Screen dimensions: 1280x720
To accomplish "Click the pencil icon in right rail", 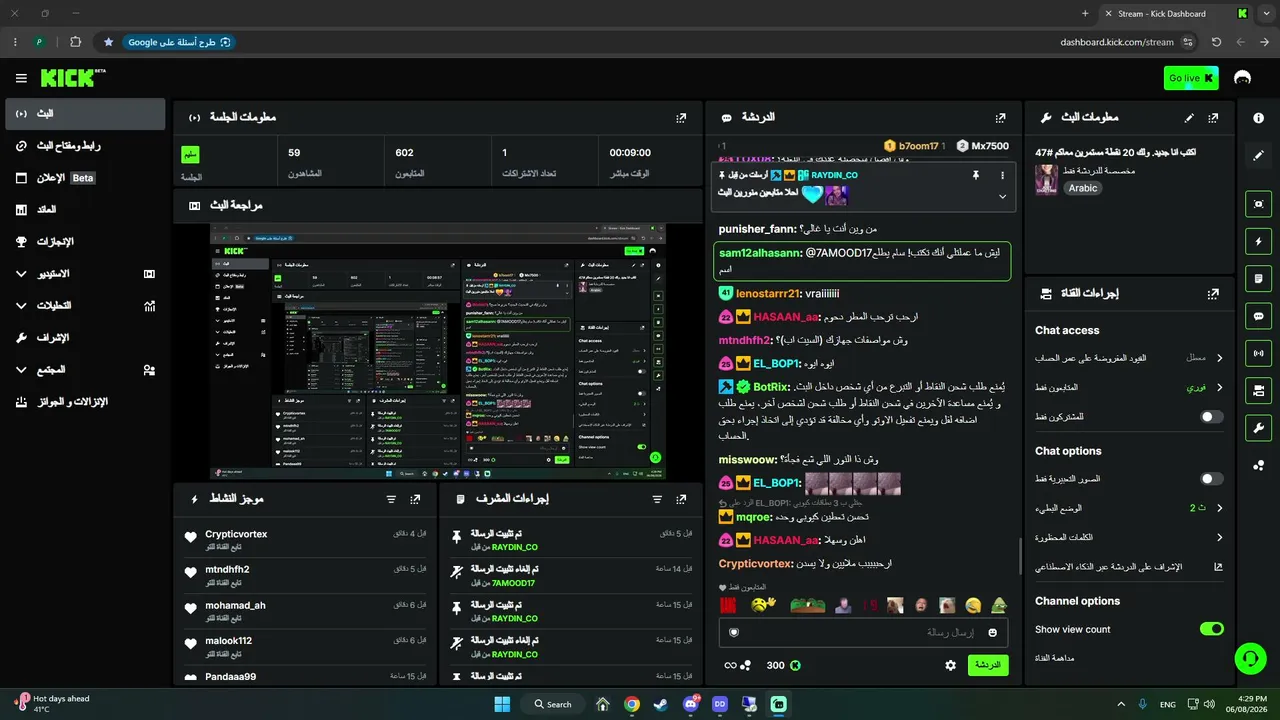I will coord(1258,155).
